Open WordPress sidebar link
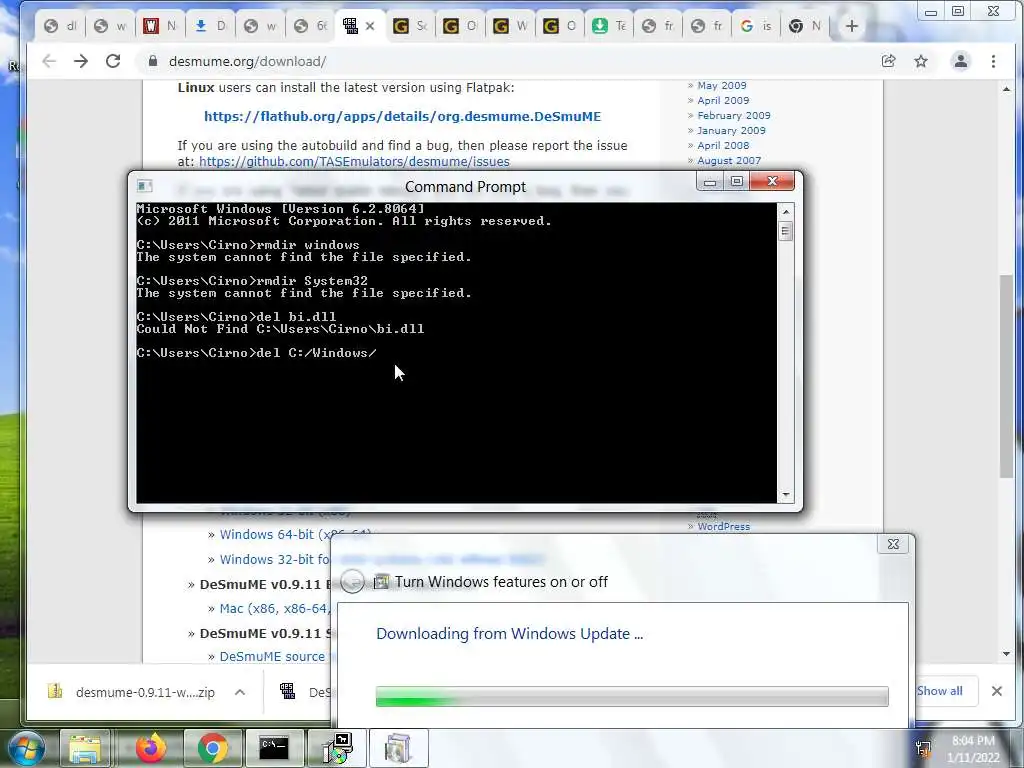Screen dimensions: 1024x768 pos(724,526)
